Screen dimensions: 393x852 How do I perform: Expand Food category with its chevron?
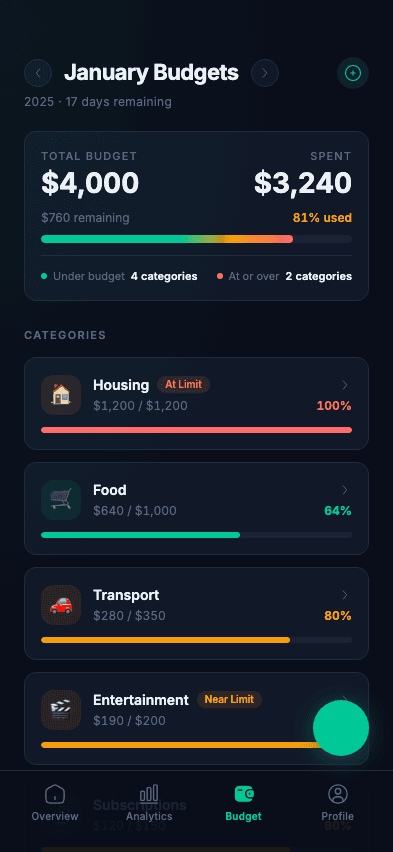pos(345,490)
